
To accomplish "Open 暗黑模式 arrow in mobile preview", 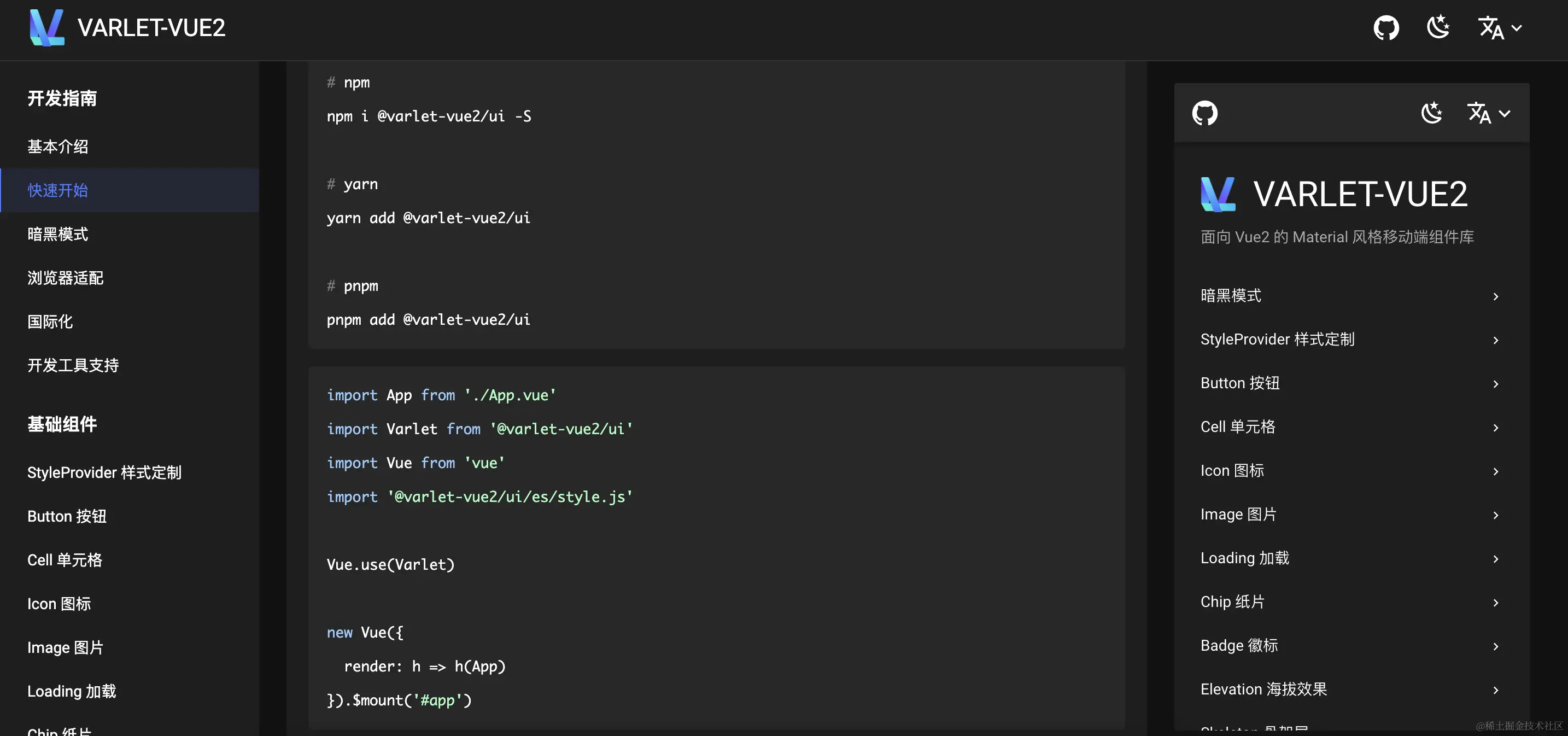I will click(1496, 296).
